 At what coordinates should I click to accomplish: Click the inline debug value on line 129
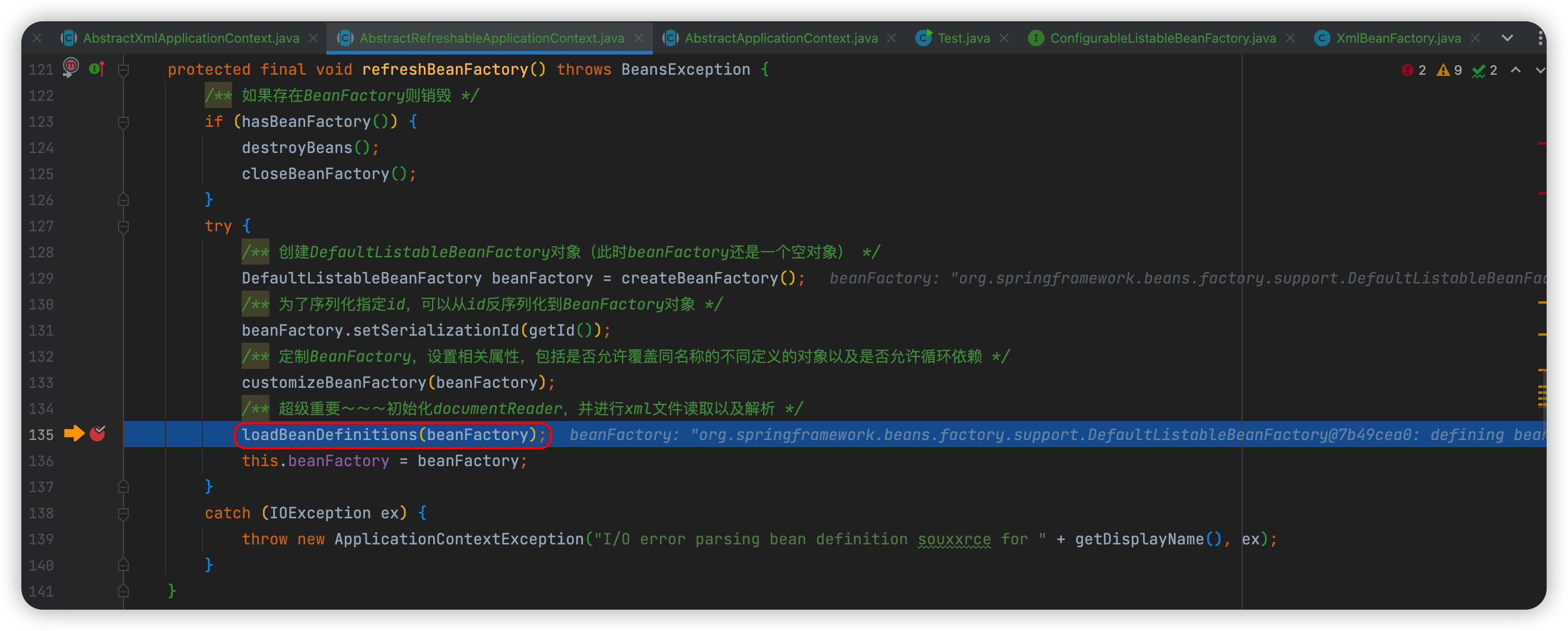[1188, 278]
